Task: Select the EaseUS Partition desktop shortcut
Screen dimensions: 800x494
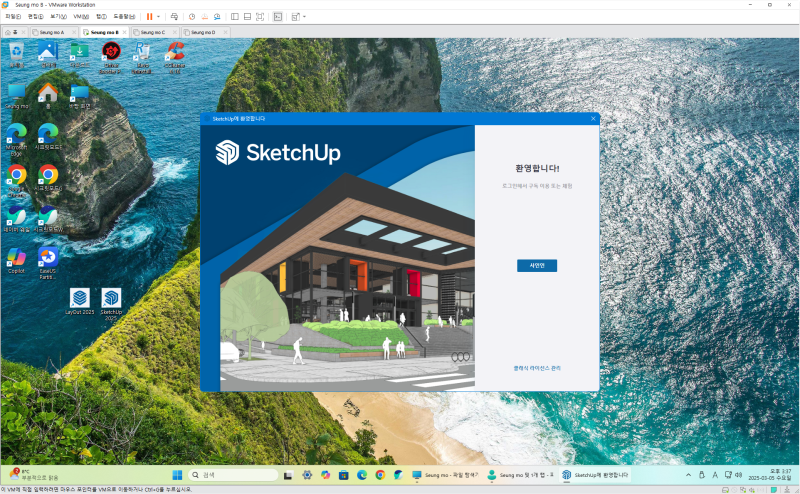Action: point(48,263)
